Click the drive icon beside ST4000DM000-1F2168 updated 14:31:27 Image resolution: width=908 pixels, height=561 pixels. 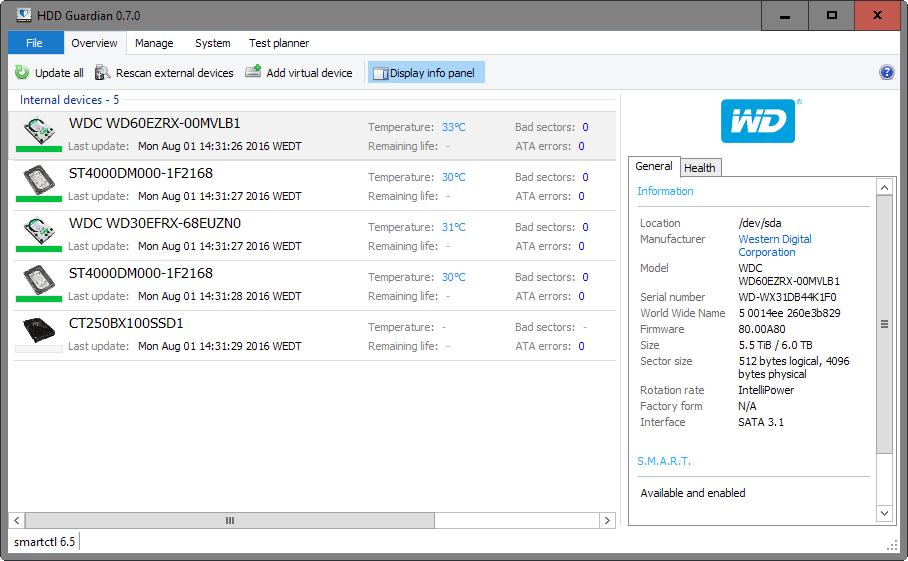pos(39,181)
